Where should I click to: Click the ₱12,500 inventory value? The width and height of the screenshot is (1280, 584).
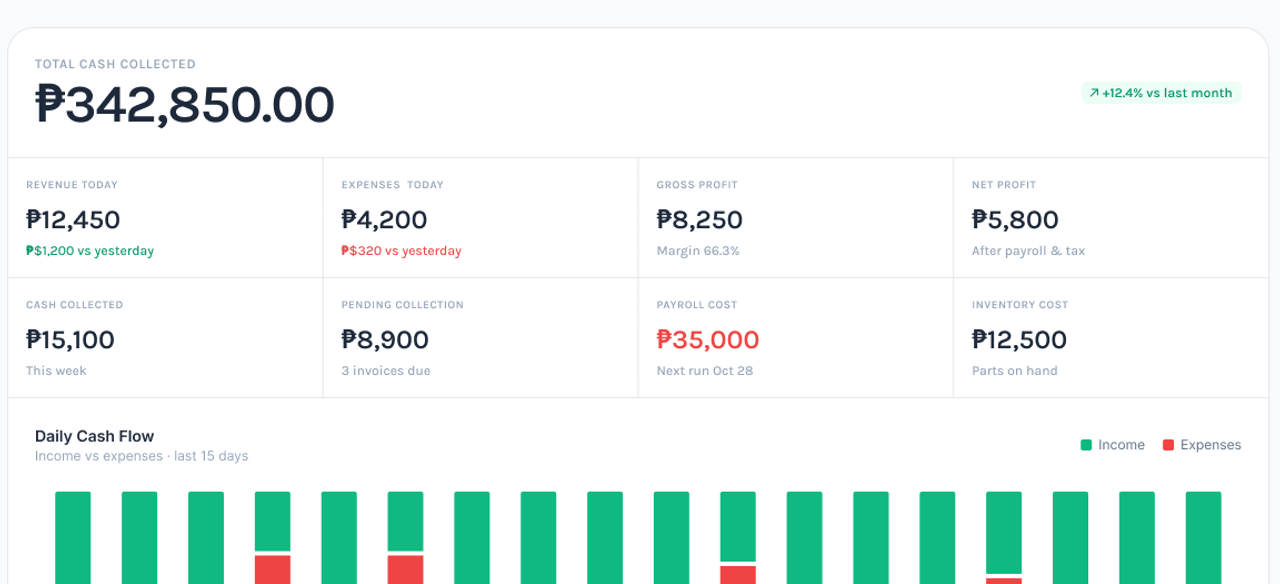1019,340
